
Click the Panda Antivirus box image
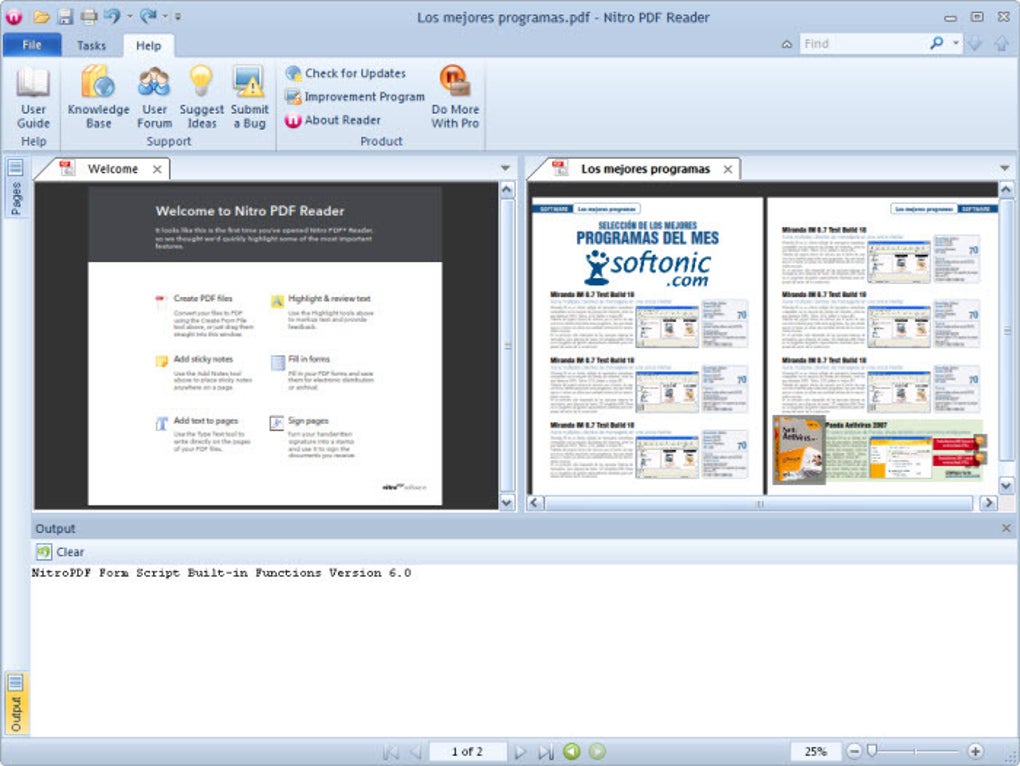[799, 450]
